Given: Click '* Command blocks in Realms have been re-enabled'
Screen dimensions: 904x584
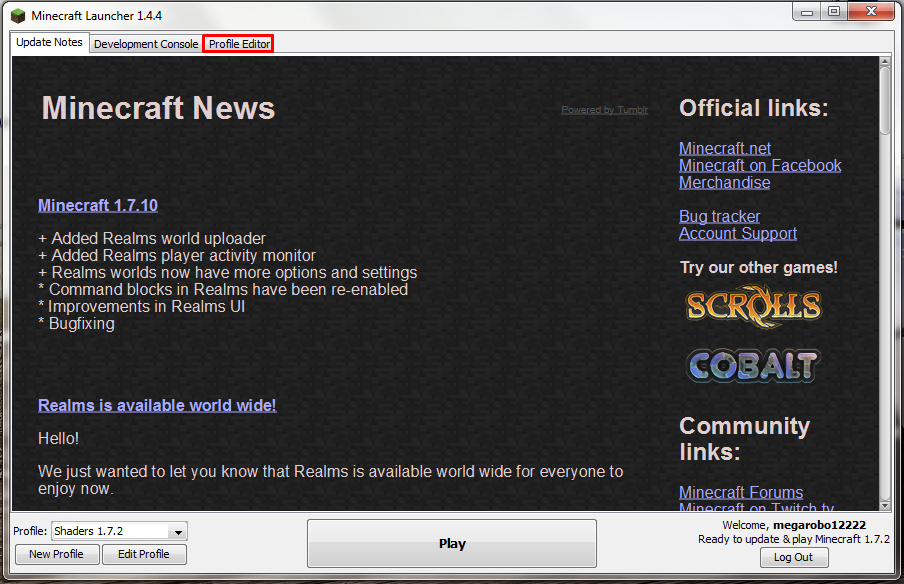Looking at the screenshot, I should [223, 289].
